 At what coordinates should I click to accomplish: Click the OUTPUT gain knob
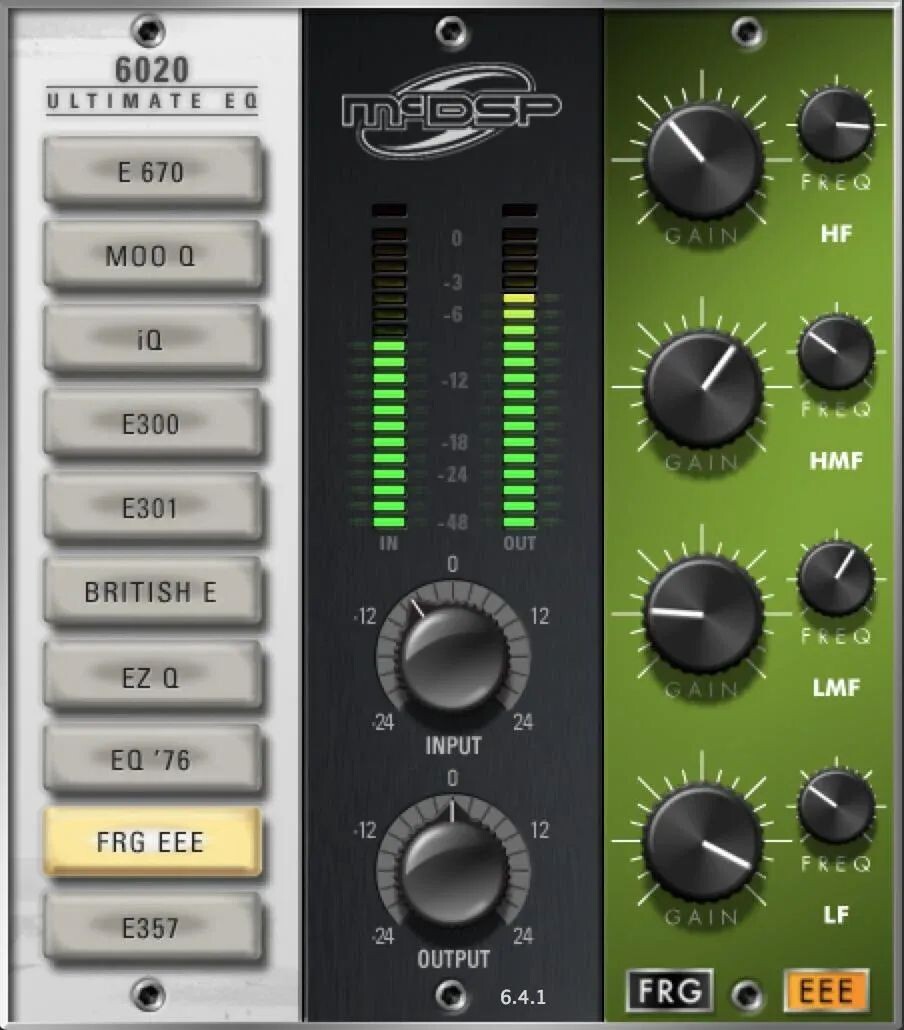[x=453, y=870]
